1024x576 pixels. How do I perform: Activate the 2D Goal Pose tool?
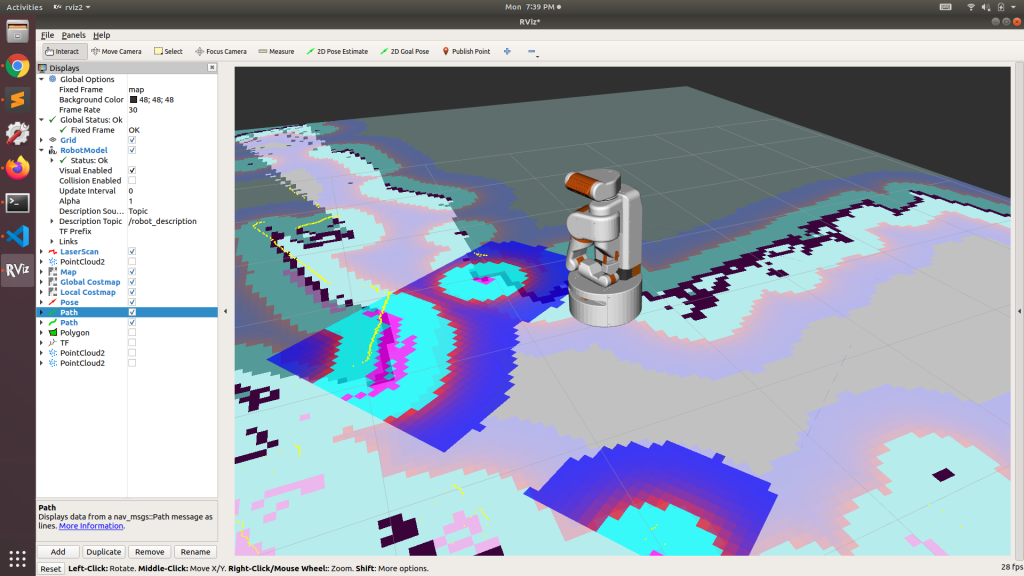point(404,51)
